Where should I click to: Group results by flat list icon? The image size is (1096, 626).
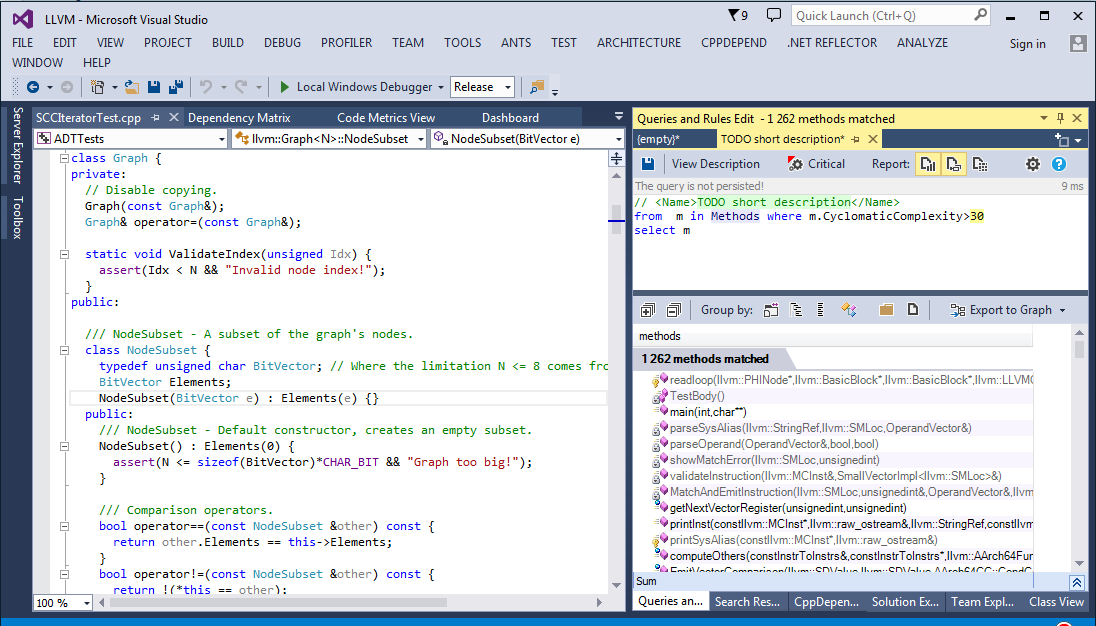click(x=821, y=310)
